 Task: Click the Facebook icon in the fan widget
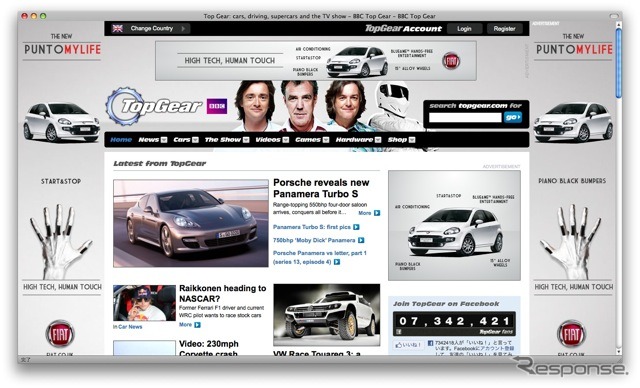pyautogui.click(x=431, y=343)
